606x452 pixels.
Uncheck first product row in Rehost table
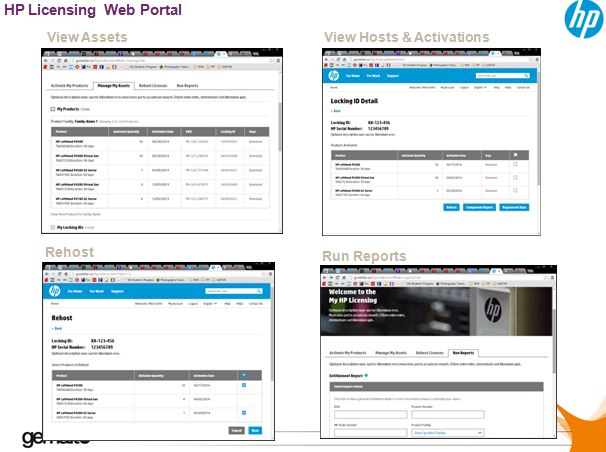pos(244,385)
